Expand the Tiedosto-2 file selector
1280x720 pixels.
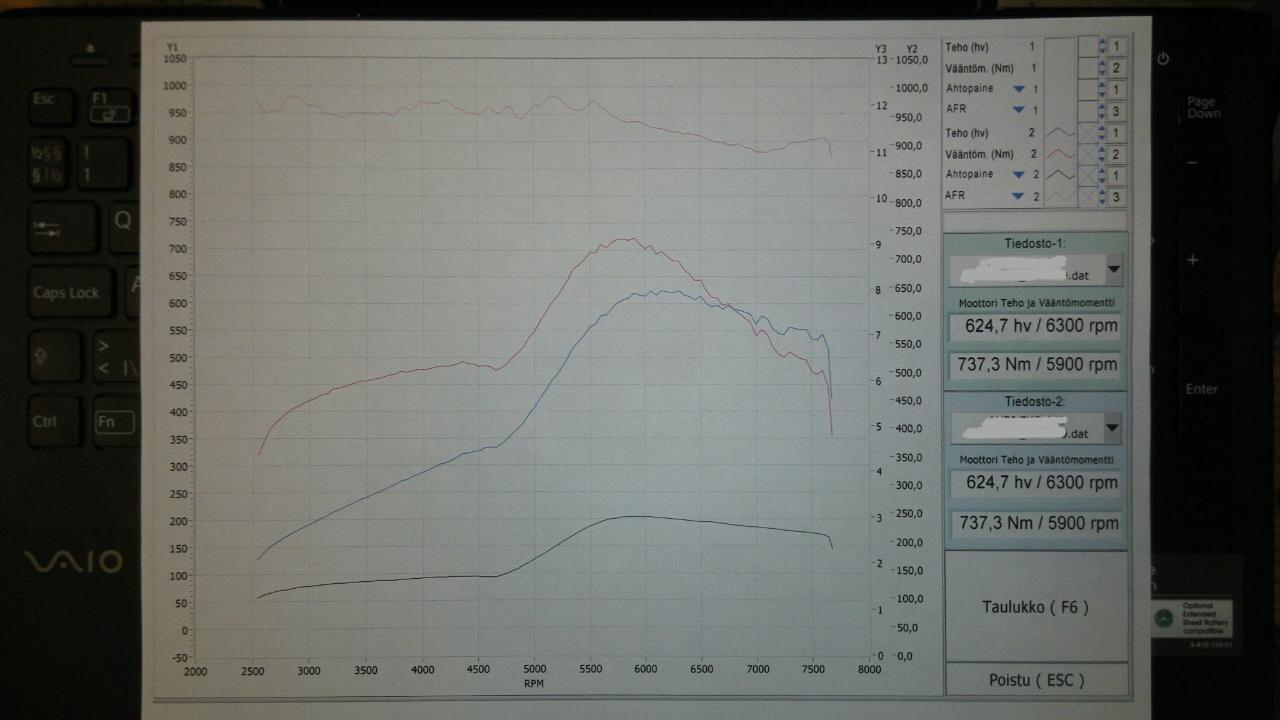tap(1112, 429)
